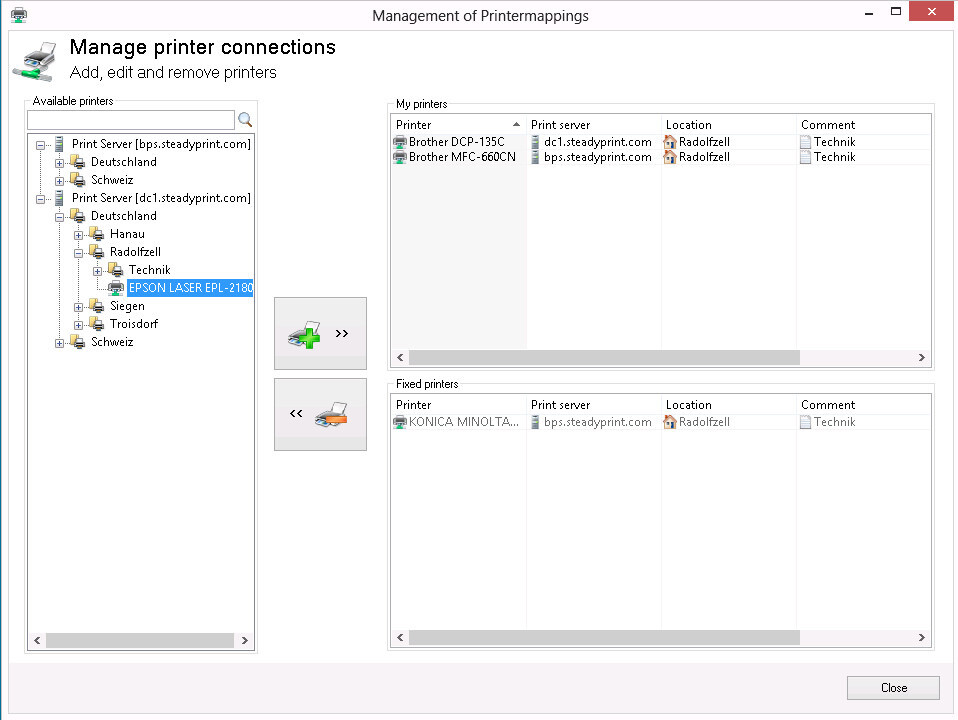Click Location column header in Fixed printers

coord(728,405)
